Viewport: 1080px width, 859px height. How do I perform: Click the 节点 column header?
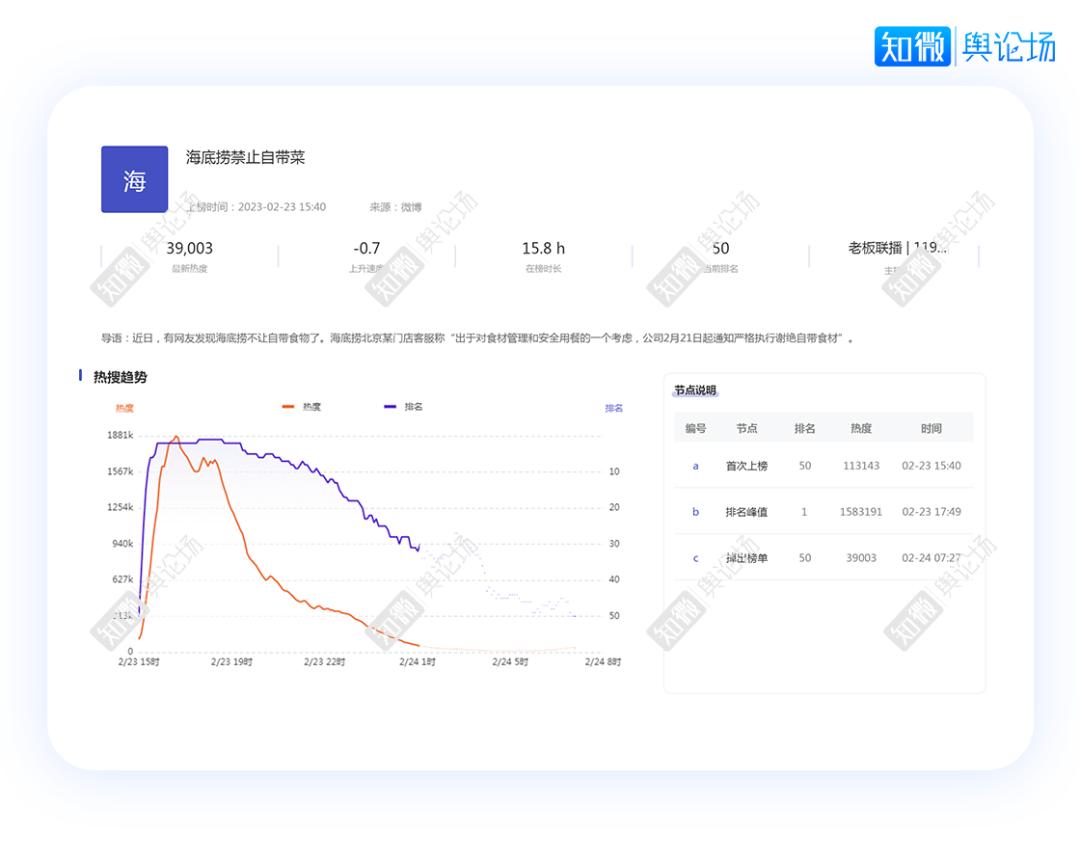tap(747, 428)
